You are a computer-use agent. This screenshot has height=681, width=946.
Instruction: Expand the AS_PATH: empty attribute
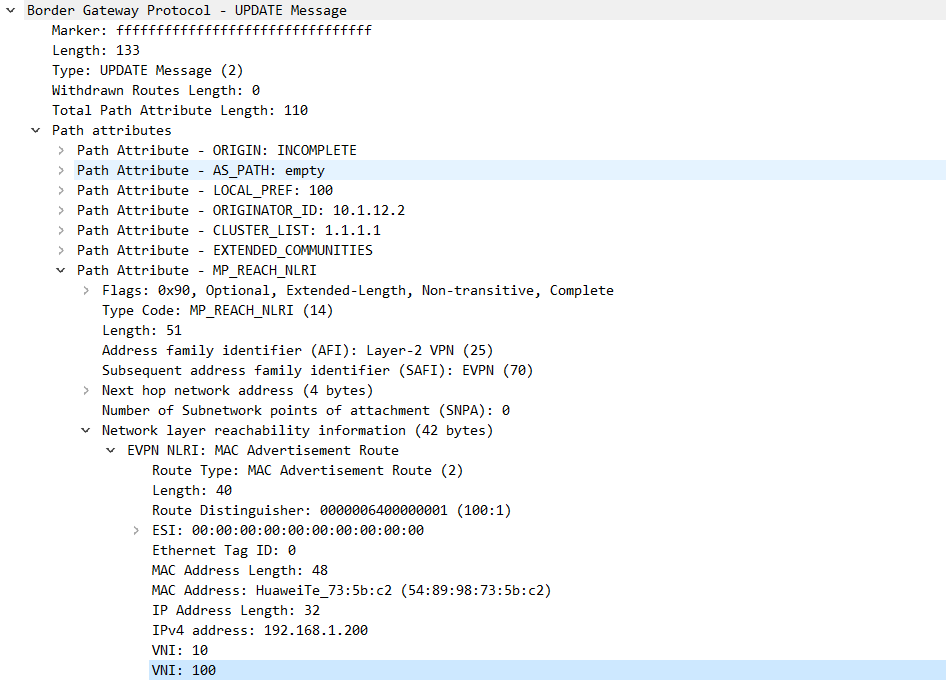tap(61, 171)
